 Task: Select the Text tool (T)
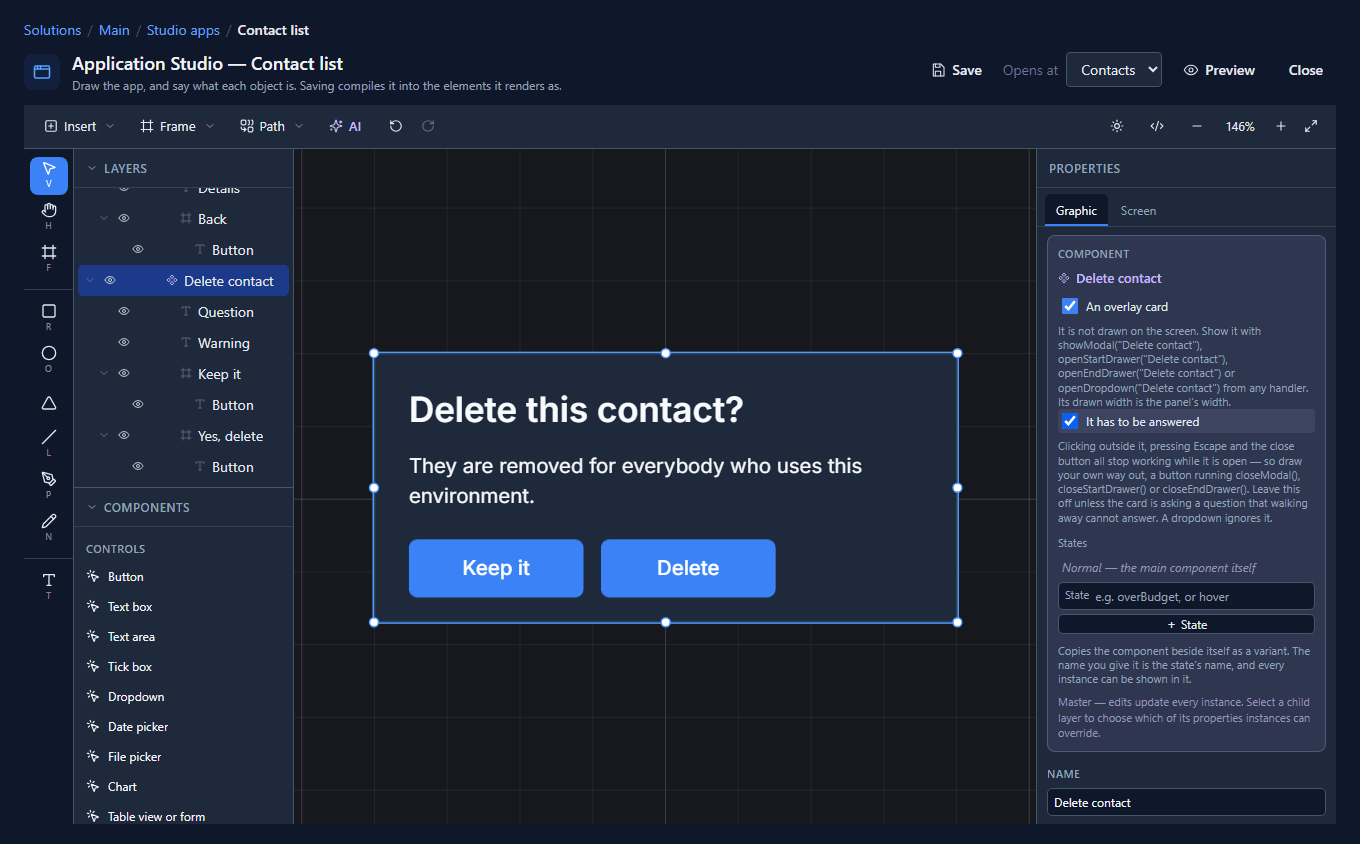pyautogui.click(x=49, y=586)
